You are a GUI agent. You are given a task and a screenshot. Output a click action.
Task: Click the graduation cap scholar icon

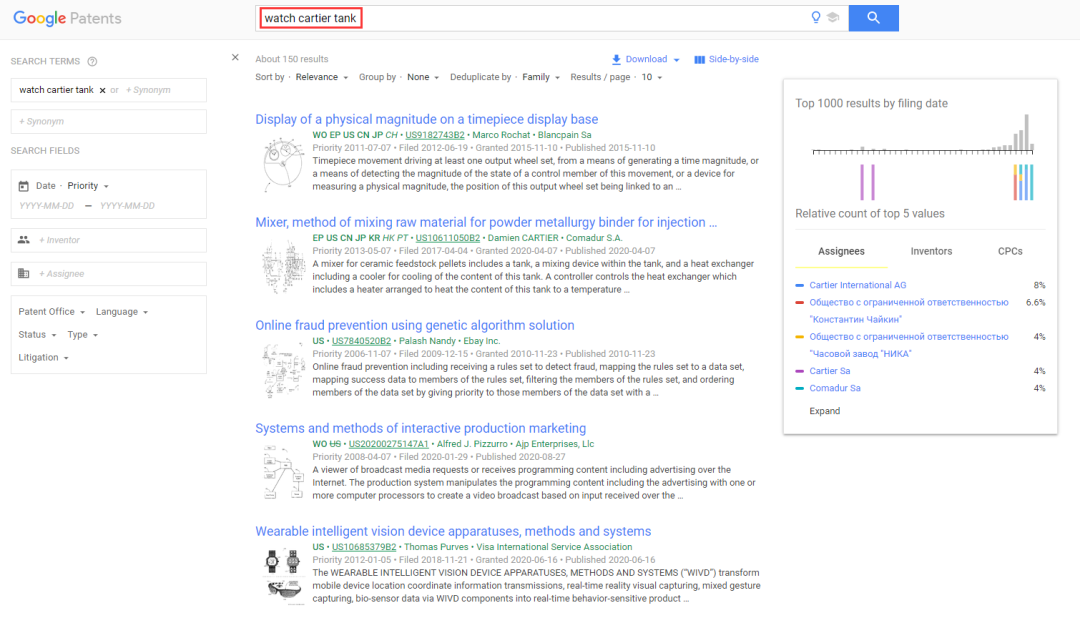point(833,17)
